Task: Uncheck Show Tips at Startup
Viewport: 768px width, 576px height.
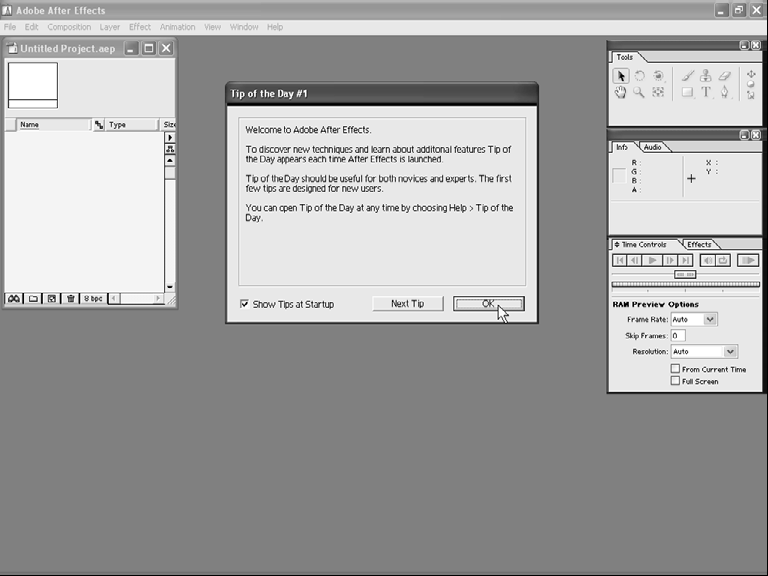Action: click(x=245, y=304)
